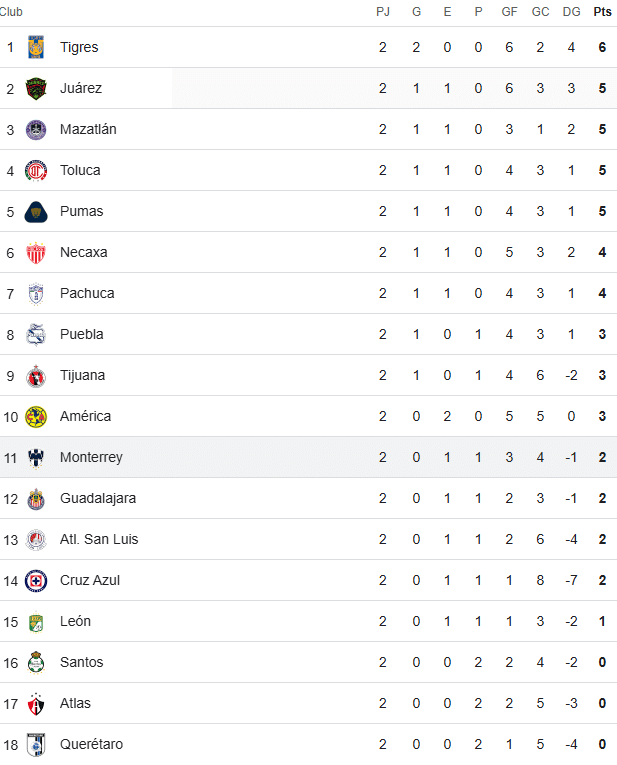Click the highlighted Monterrey row points value
617x765 pixels.
(x=602, y=457)
